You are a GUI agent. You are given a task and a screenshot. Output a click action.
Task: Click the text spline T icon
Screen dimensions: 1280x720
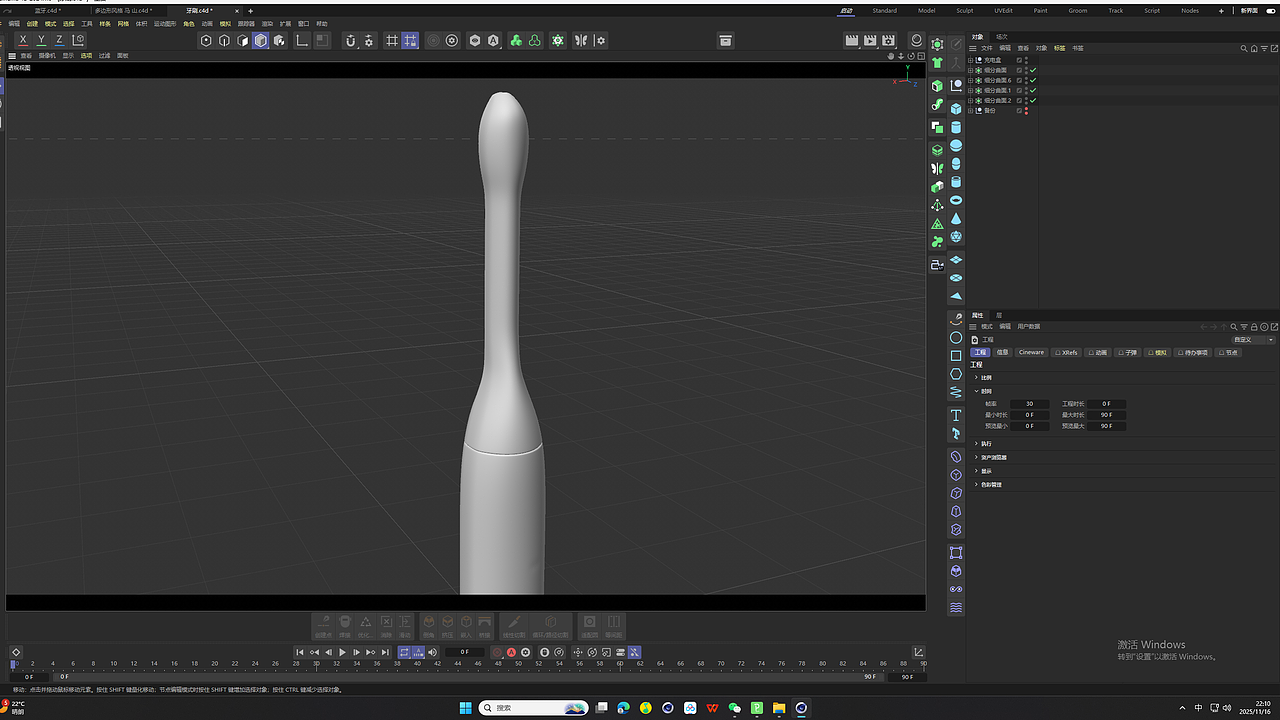(956, 415)
